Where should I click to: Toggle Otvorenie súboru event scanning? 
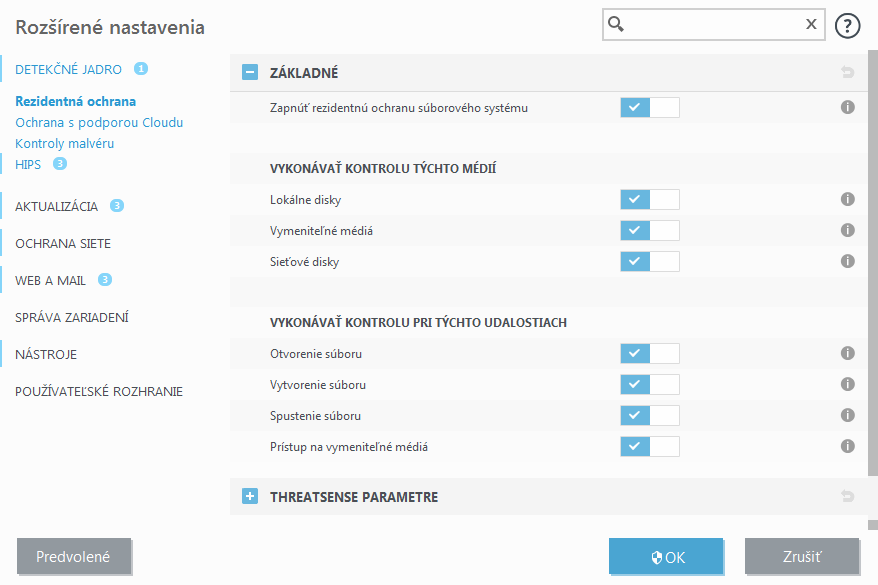[650, 353]
